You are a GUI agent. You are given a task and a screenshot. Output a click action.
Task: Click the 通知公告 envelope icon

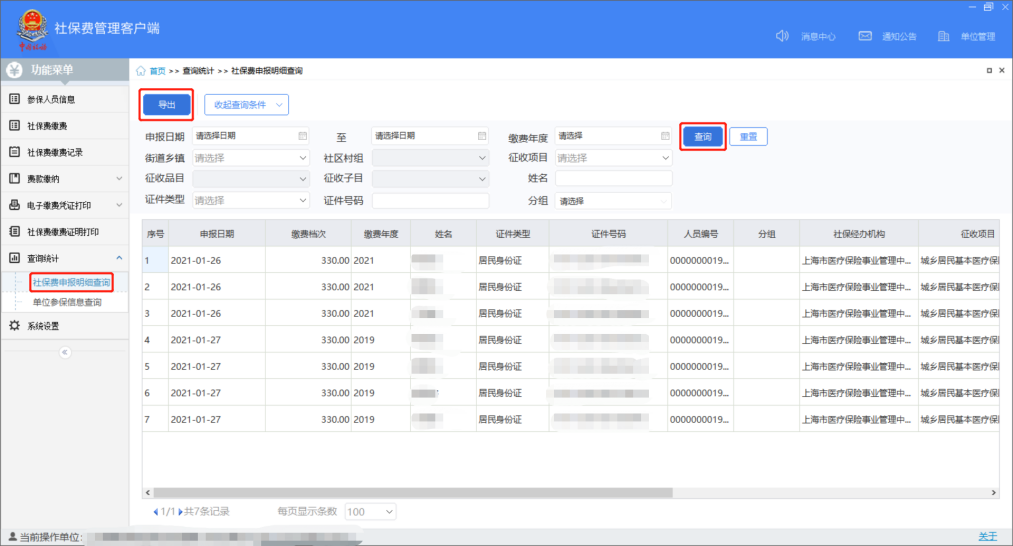coord(865,36)
